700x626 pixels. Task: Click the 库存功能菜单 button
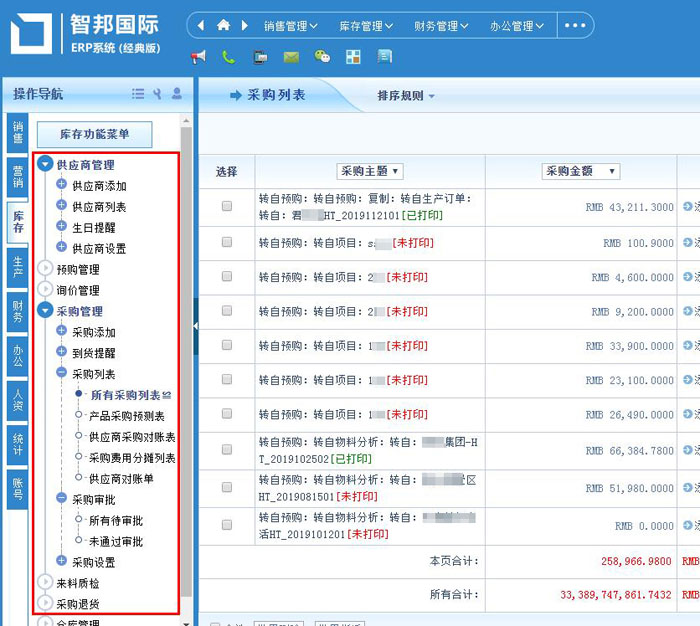tap(95, 133)
